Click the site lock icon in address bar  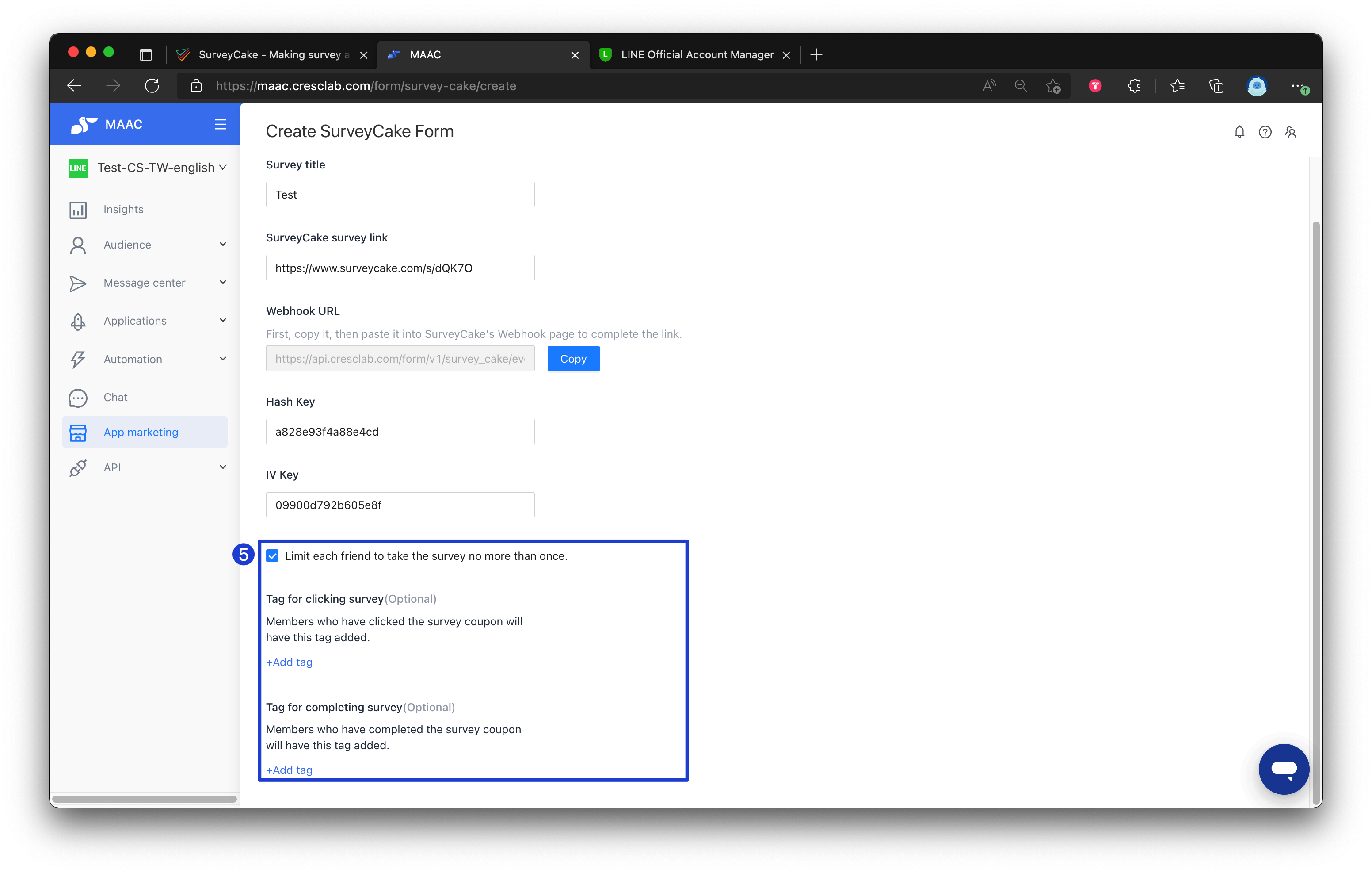[x=196, y=85]
